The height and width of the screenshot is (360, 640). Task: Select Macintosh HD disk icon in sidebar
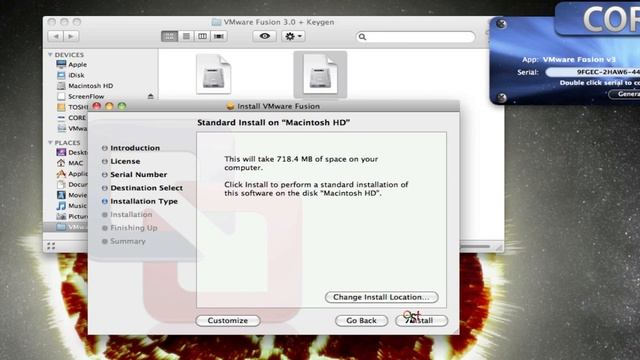pos(61,86)
